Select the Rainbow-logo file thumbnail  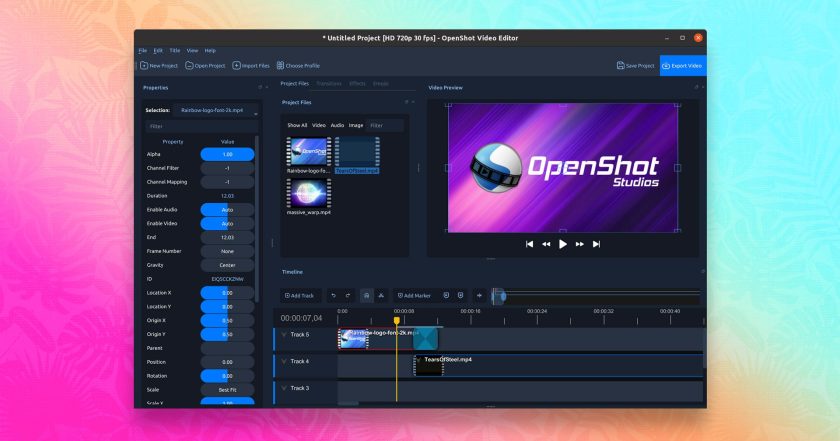309,152
